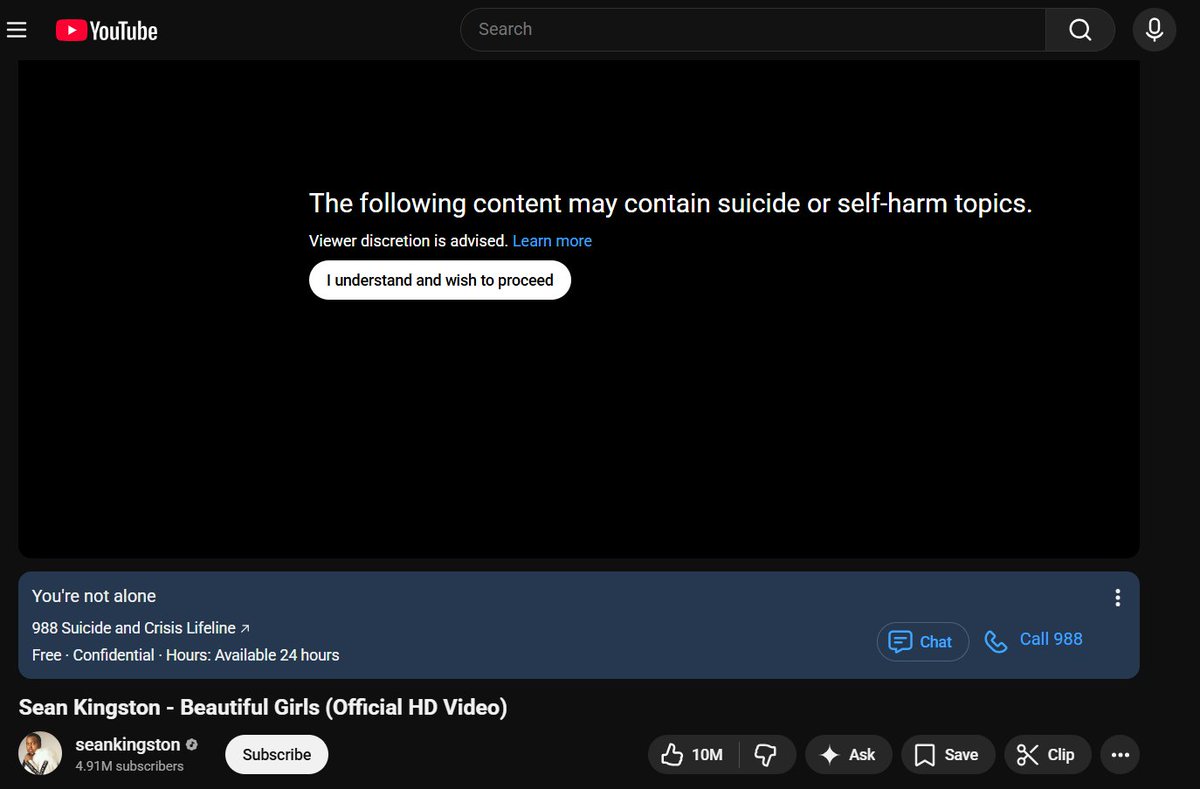This screenshot has width=1200, height=789.
Task: Click the magnifying glass search button
Action: (x=1080, y=30)
